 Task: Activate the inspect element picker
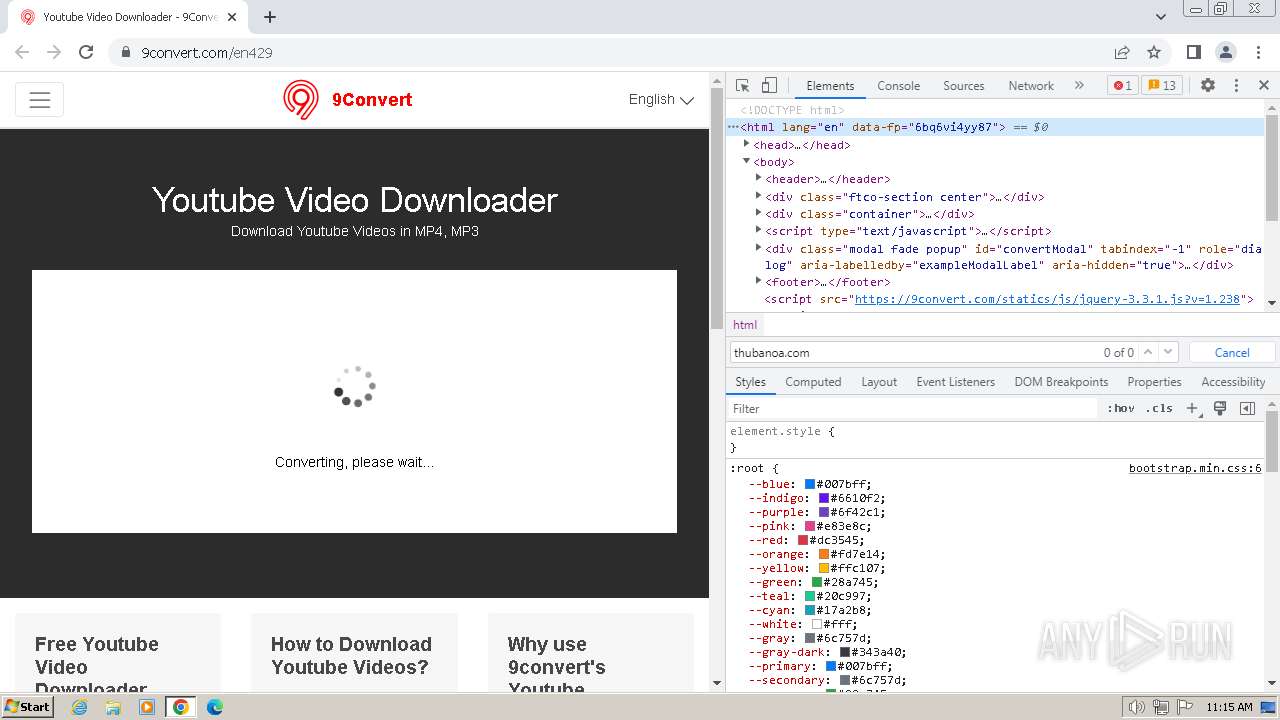coord(742,86)
